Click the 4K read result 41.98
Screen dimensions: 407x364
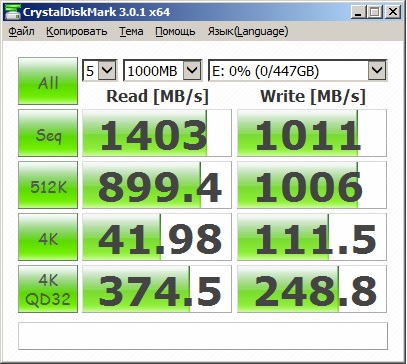(157, 237)
